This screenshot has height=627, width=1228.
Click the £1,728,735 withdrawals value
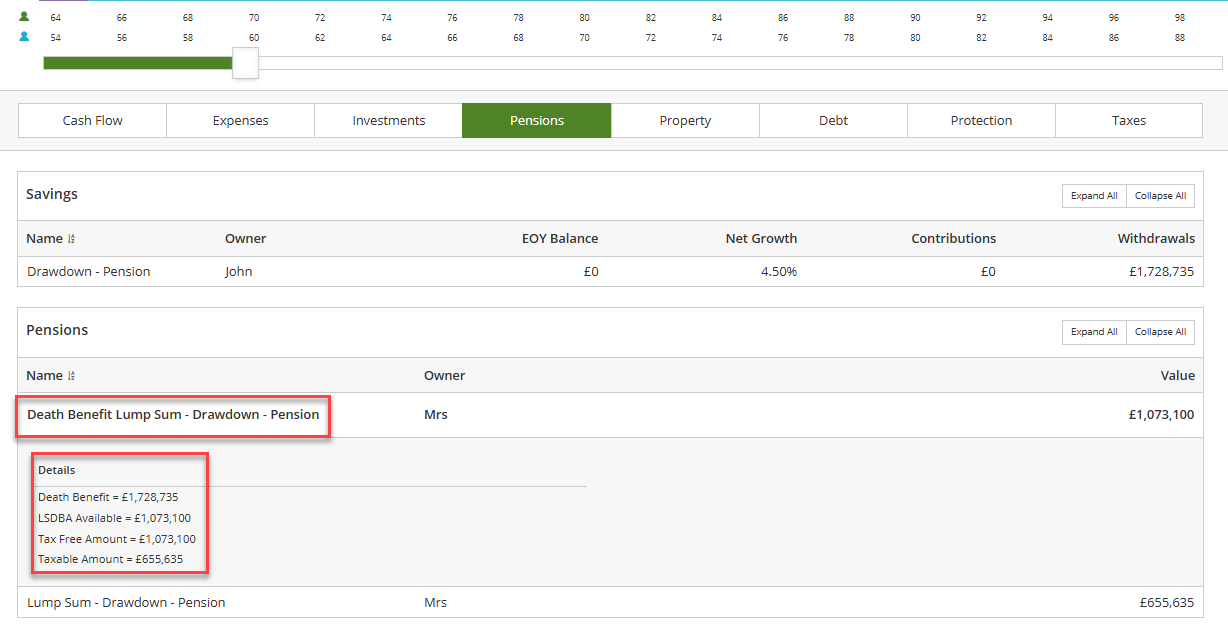1160,272
